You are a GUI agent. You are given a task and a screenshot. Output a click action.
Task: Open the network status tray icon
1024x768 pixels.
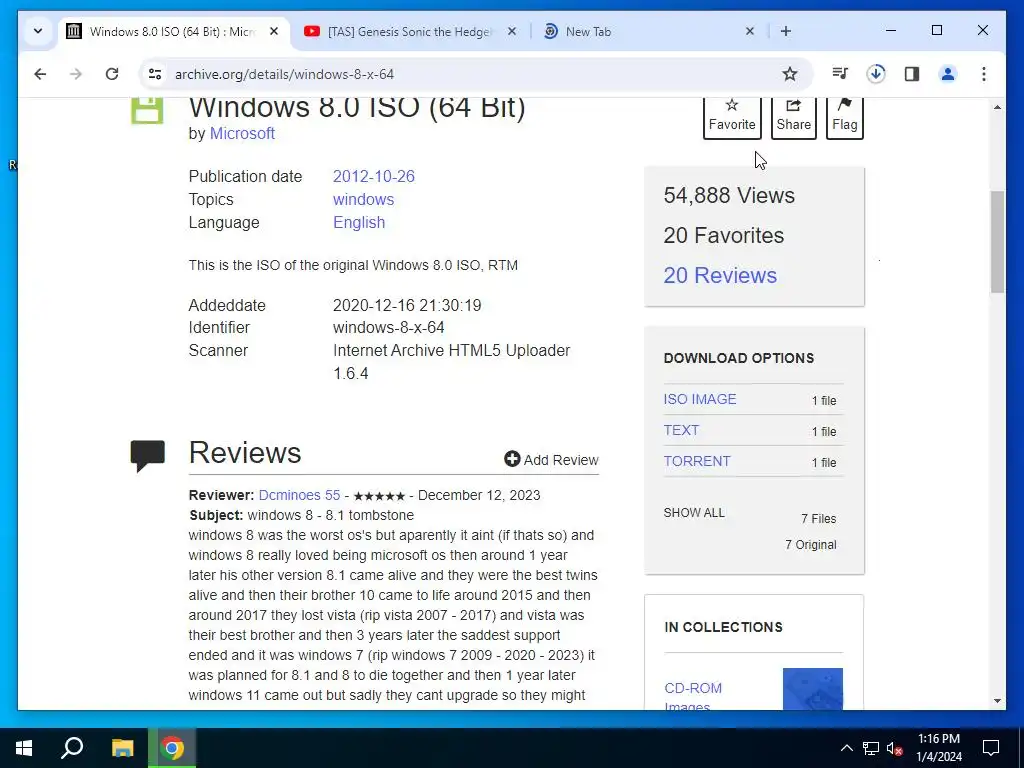tap(871, 748)
